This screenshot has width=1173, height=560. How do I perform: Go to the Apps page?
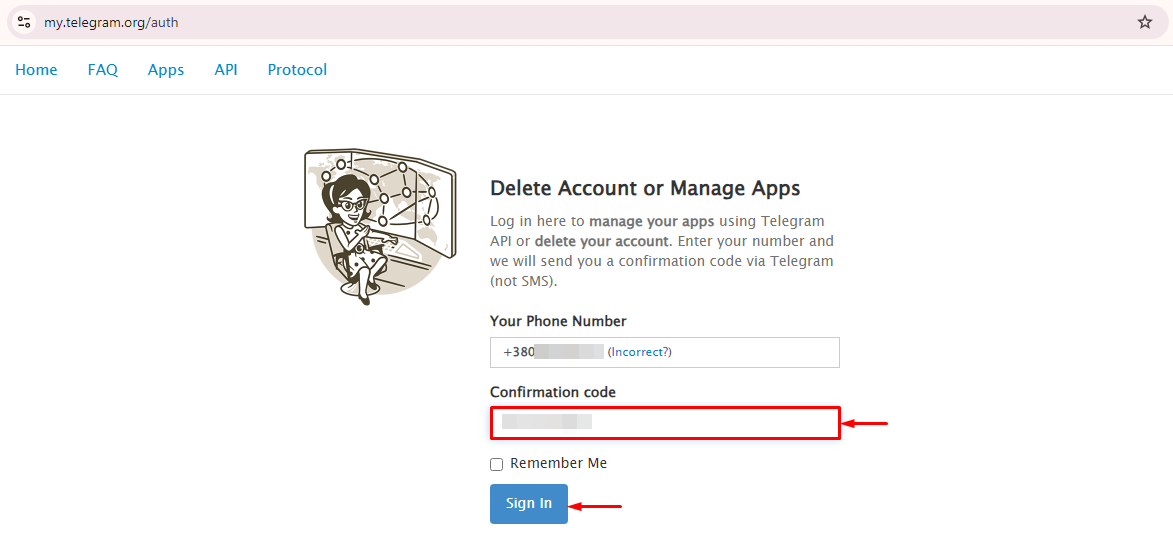(x=166, y=70)
